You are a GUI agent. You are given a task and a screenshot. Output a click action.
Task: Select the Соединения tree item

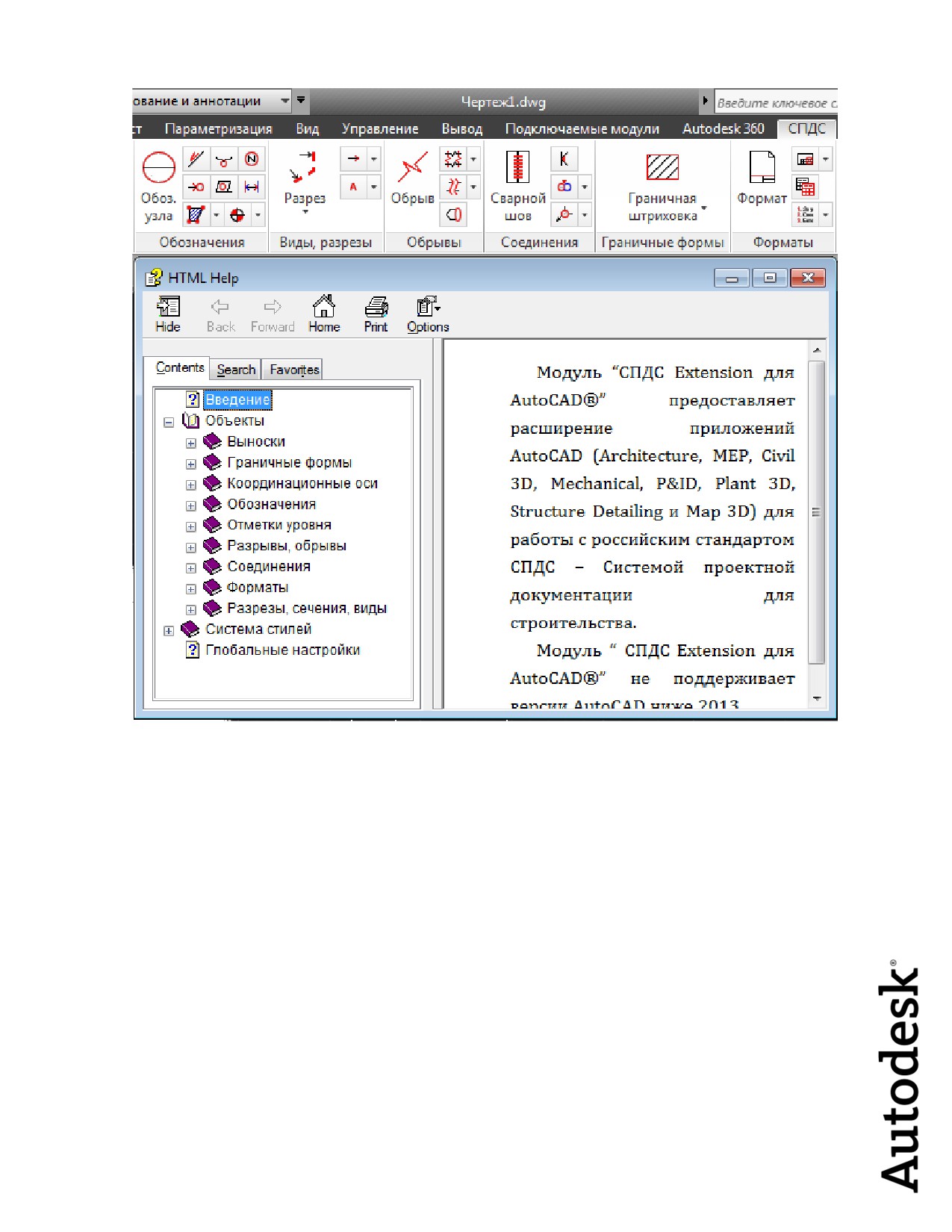coord(268,566)
